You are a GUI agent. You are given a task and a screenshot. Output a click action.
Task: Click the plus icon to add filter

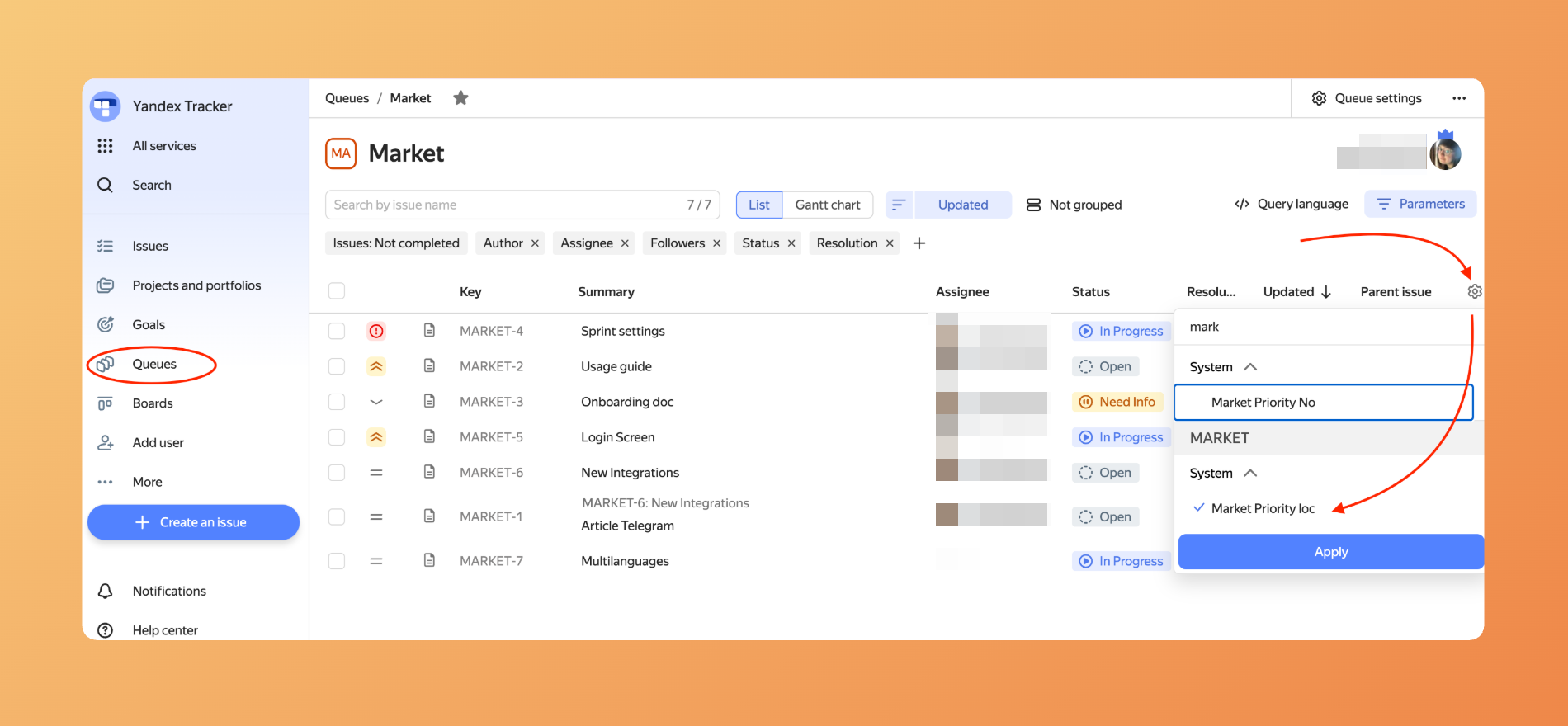(x=919, y=243)
